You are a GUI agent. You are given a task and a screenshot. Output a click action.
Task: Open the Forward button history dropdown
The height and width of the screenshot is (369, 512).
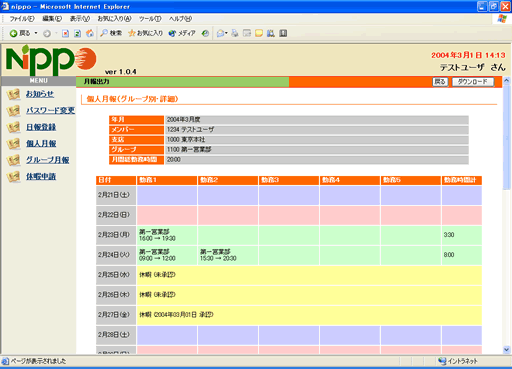(x=56, y=33)
